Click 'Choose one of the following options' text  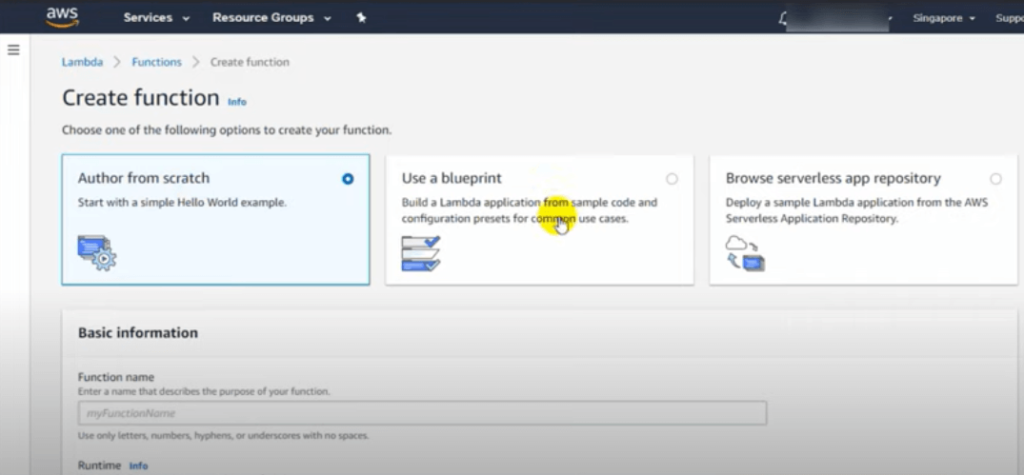(x=227, y=130)
